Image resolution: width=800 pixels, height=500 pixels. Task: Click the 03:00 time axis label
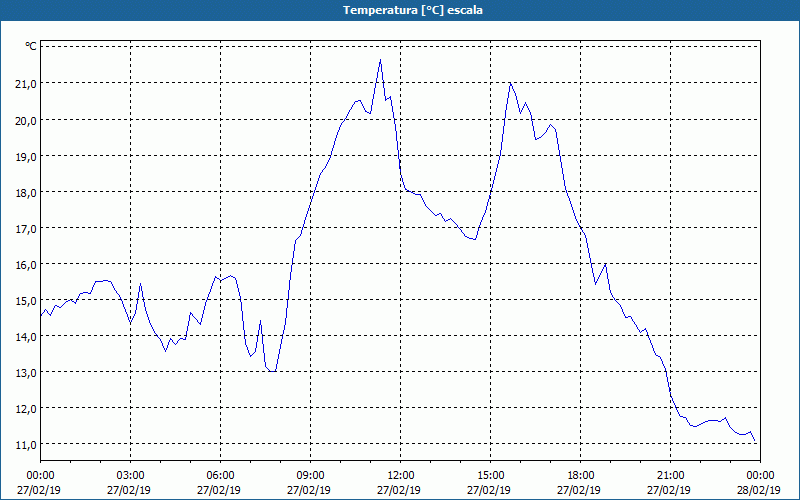click(x=131, y=476)
